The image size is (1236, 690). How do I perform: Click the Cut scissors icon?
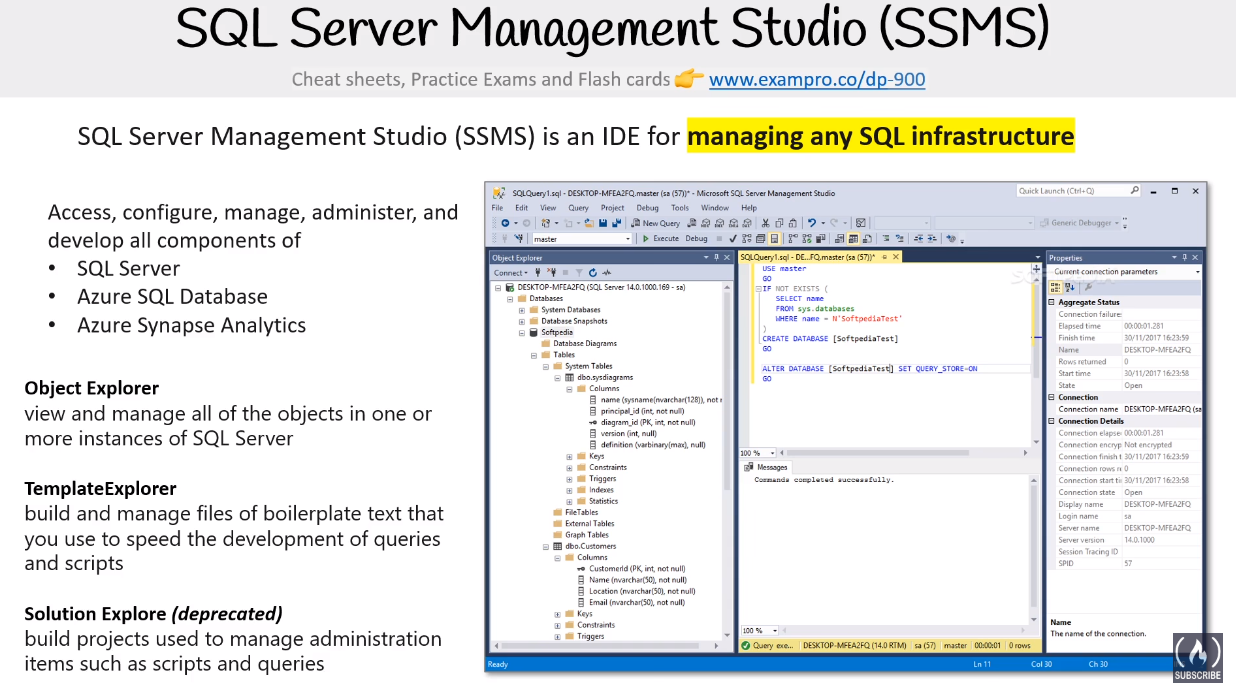pos(765,223)
